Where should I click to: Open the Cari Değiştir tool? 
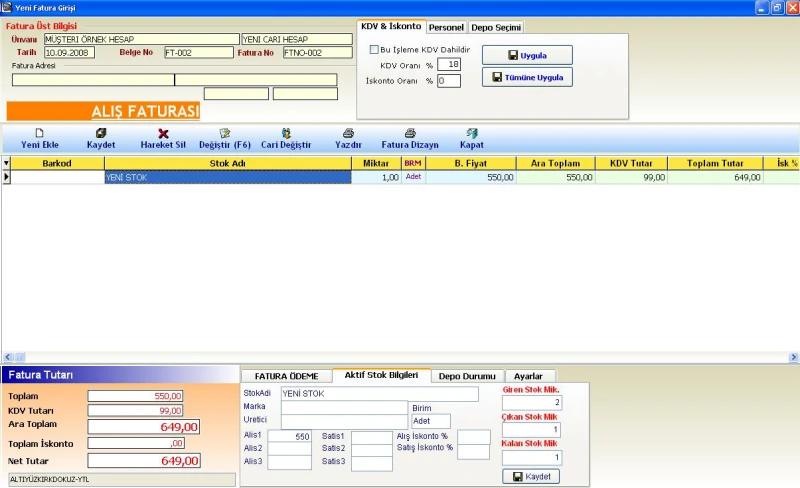(x=286, y=133)
